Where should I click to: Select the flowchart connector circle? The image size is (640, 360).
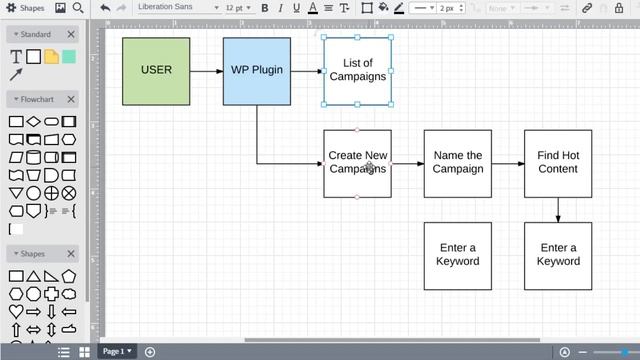(x=33, y=193)
